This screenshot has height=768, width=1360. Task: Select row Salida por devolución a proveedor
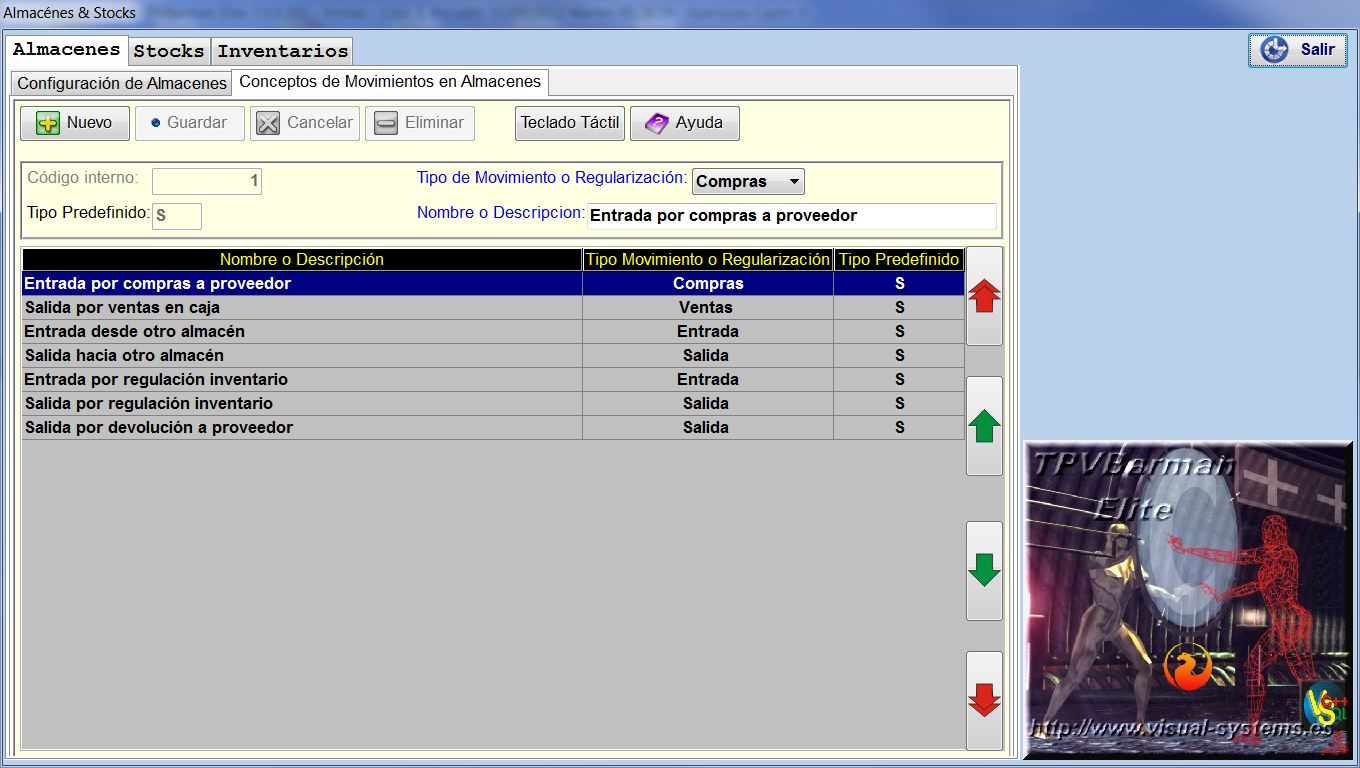pos(302,428)
